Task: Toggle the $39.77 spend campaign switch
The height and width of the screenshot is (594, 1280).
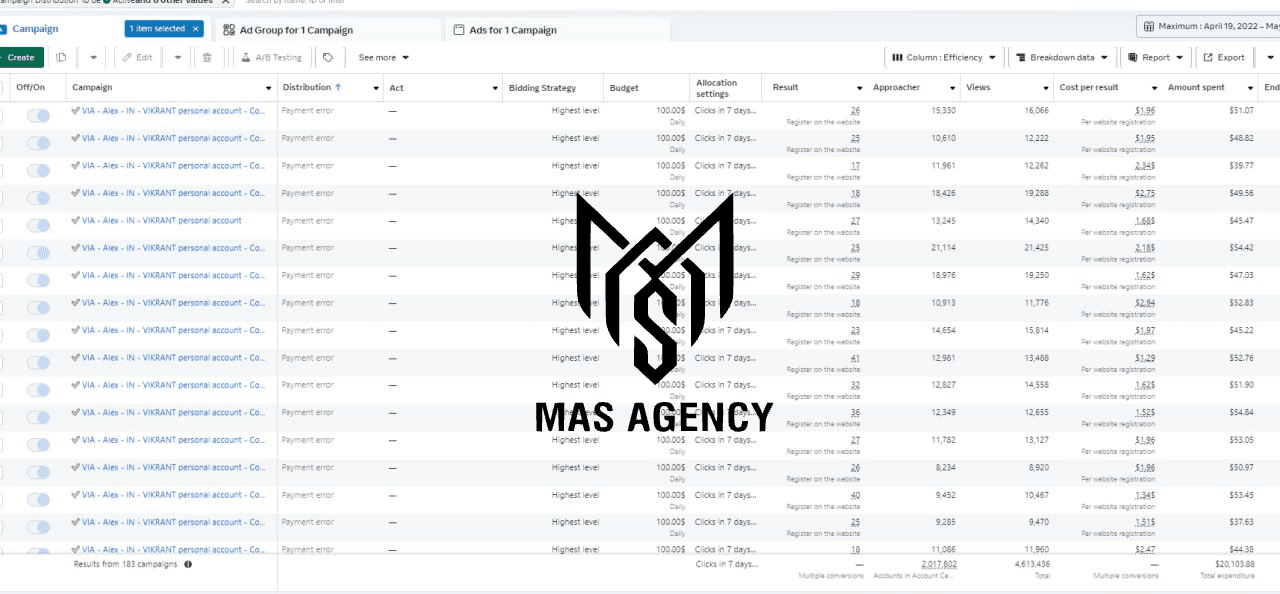Action: coord(39,171)
